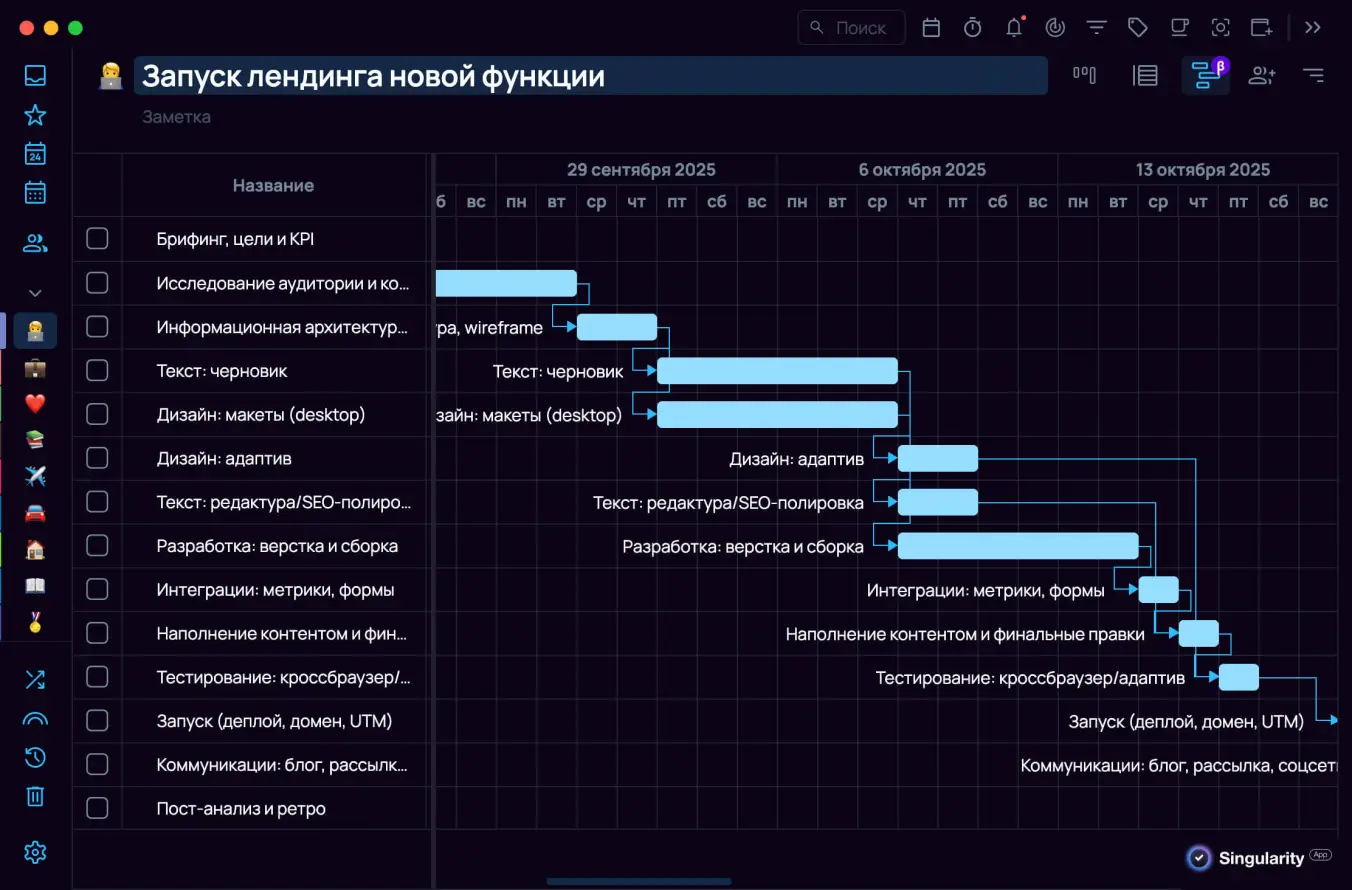Click the 'Текст: черновик' Gantt bar
Image resolution: width=1352 pixels, height=890 pixels.
[x=777, y=371]
